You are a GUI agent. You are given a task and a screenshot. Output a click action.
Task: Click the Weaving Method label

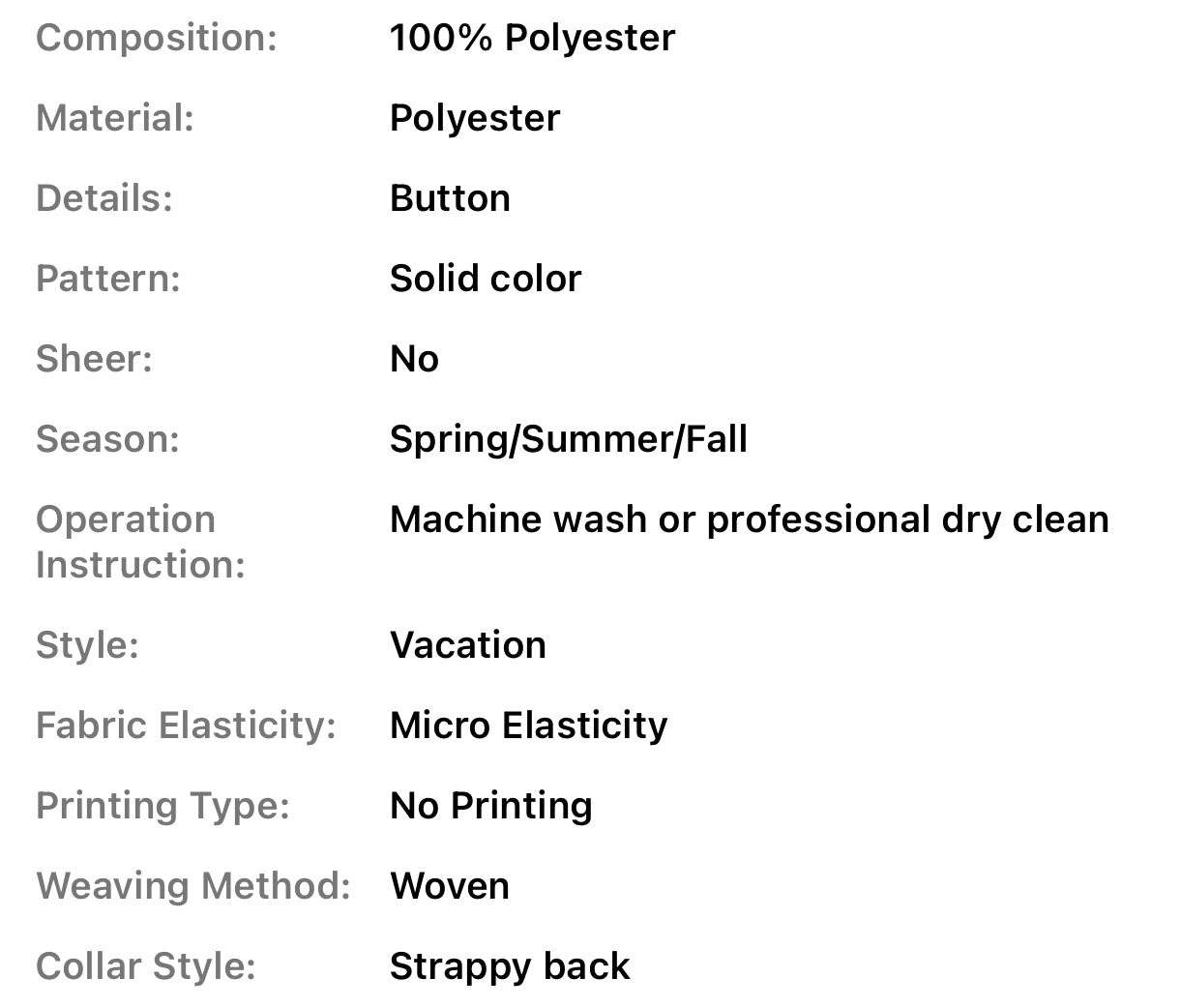[x=193, y=886]
